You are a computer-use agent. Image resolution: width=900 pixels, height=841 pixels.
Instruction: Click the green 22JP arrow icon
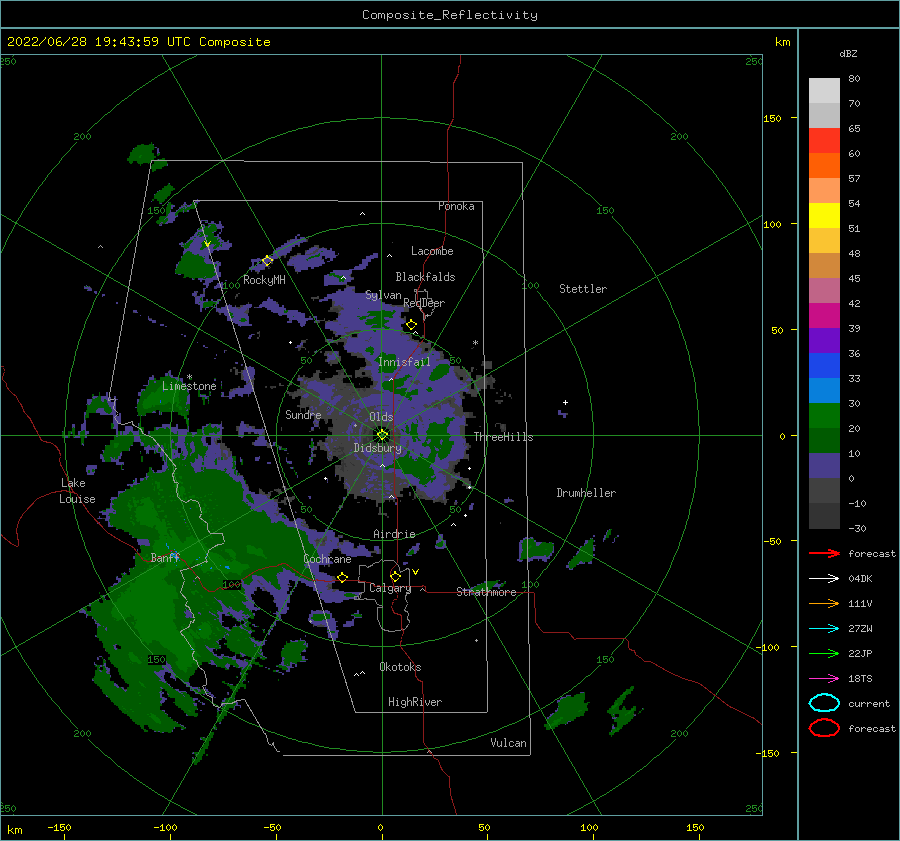[824, 653]
